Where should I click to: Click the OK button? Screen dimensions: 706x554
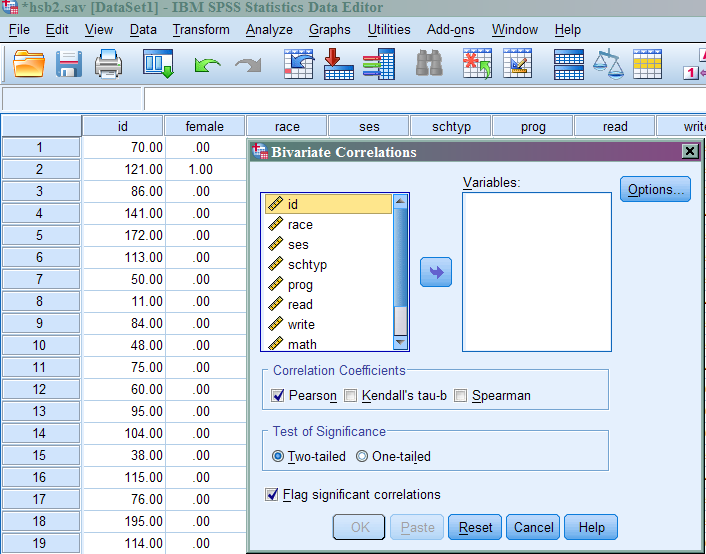click(359, 527)
